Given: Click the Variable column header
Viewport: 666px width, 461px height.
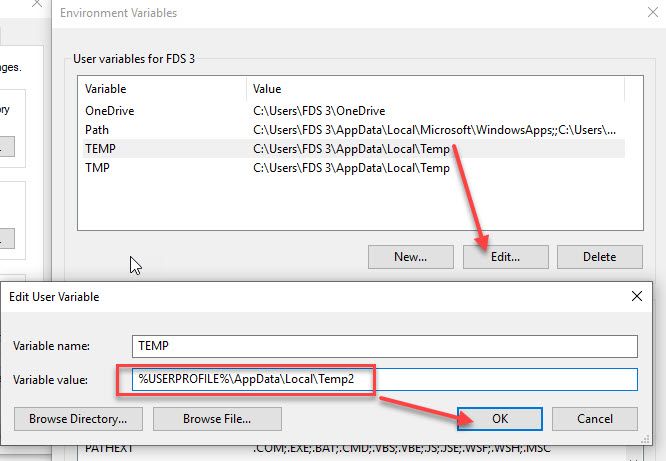Looking at the screenshot, I should point(160,89).
